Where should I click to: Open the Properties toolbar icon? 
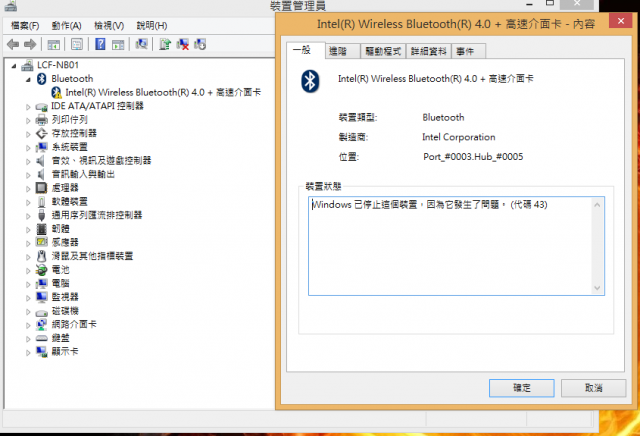[77, 44]
